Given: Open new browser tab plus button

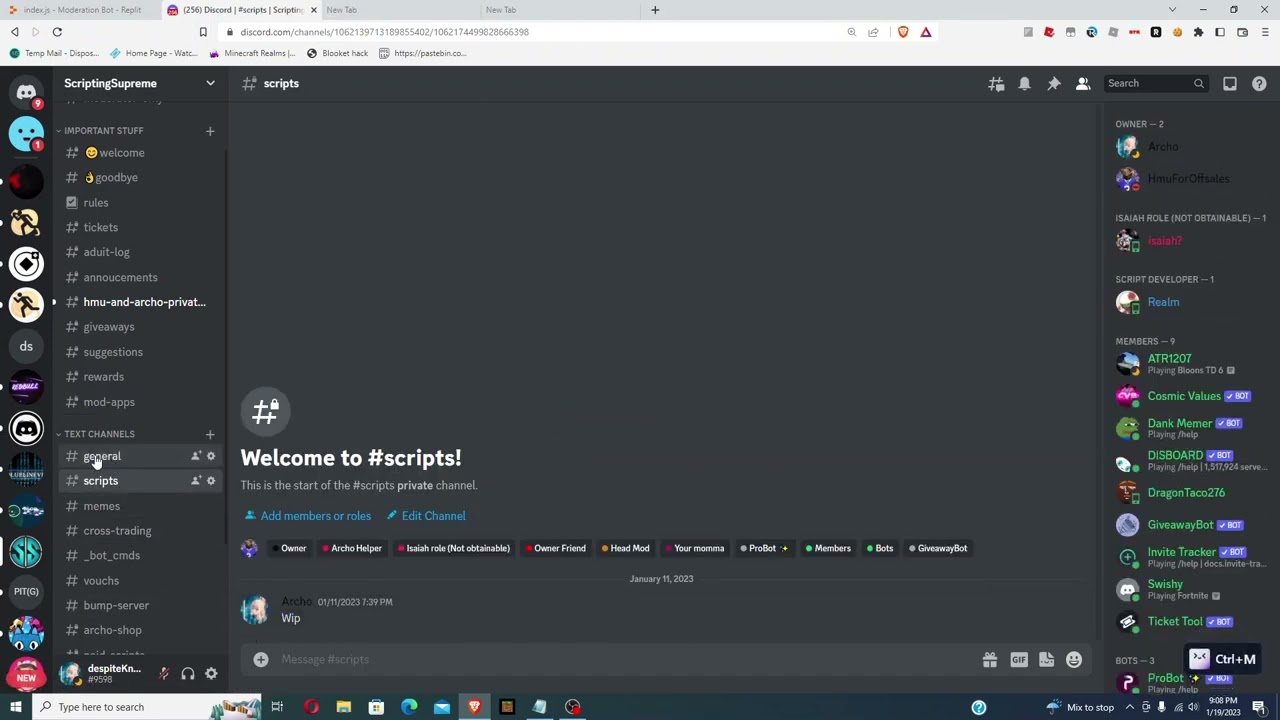Looking at the screenshot, I should [655, 10].
